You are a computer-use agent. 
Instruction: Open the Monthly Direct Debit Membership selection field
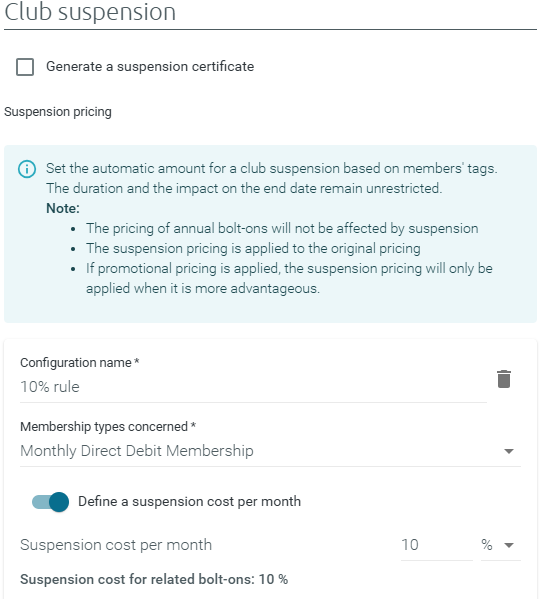point(270,451)
